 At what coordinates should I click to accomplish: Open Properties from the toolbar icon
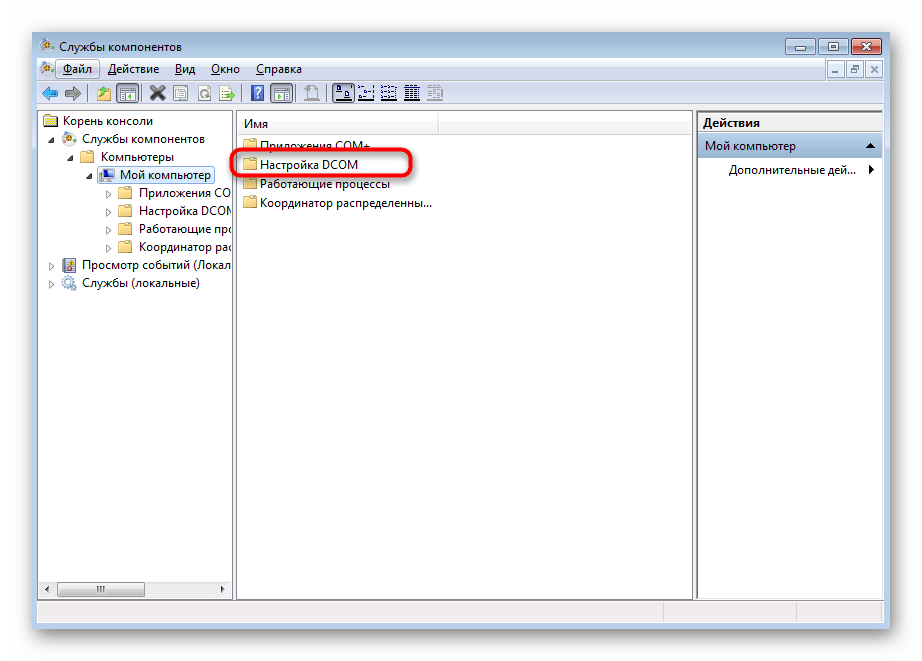coord(180,93)
